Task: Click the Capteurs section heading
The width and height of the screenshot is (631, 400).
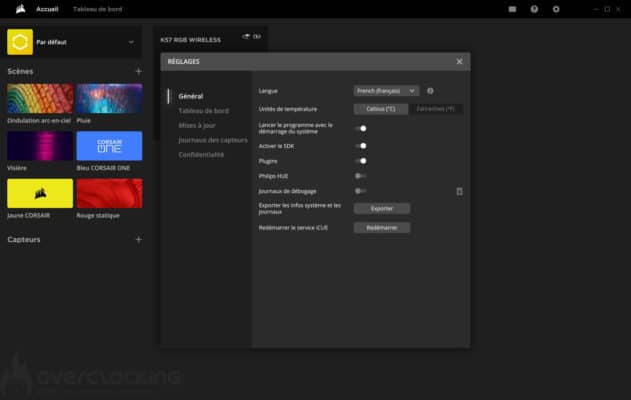Action: point(24,239)
